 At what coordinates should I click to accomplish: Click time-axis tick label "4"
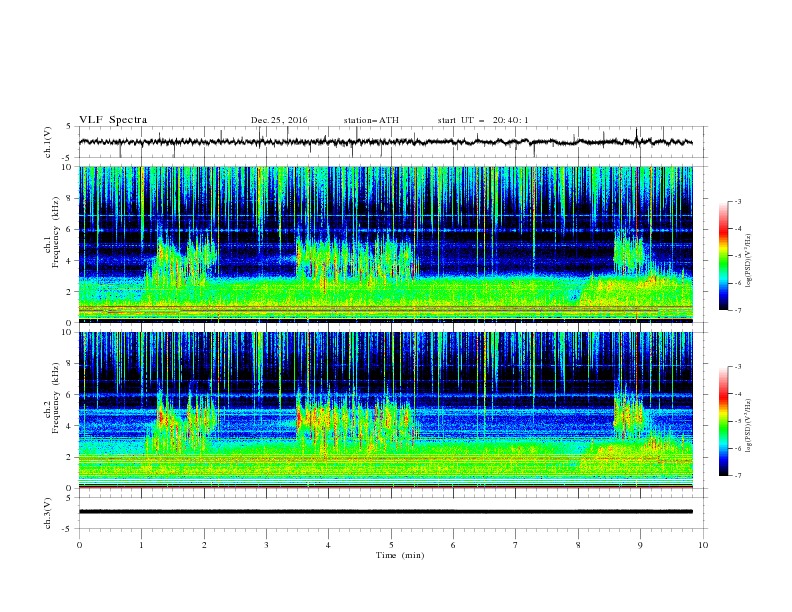click(x=328, y=545)
